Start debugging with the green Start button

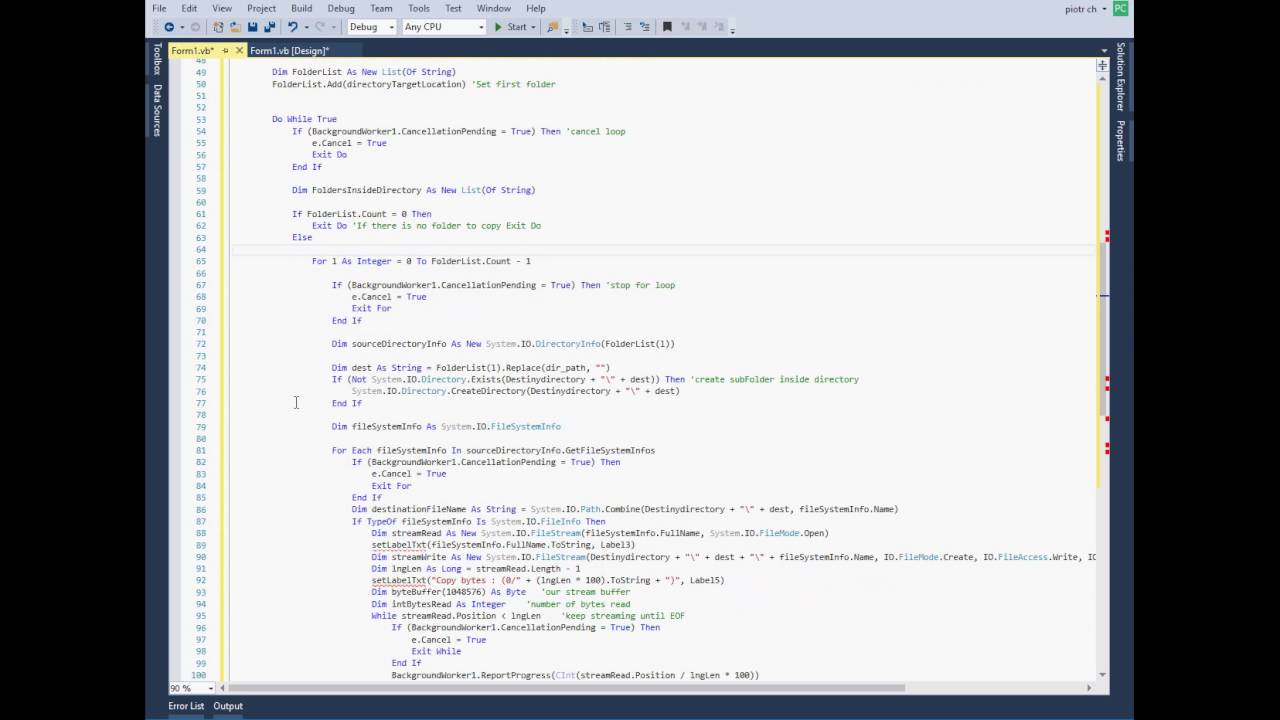pyautogui.click(x=510, y=27)
